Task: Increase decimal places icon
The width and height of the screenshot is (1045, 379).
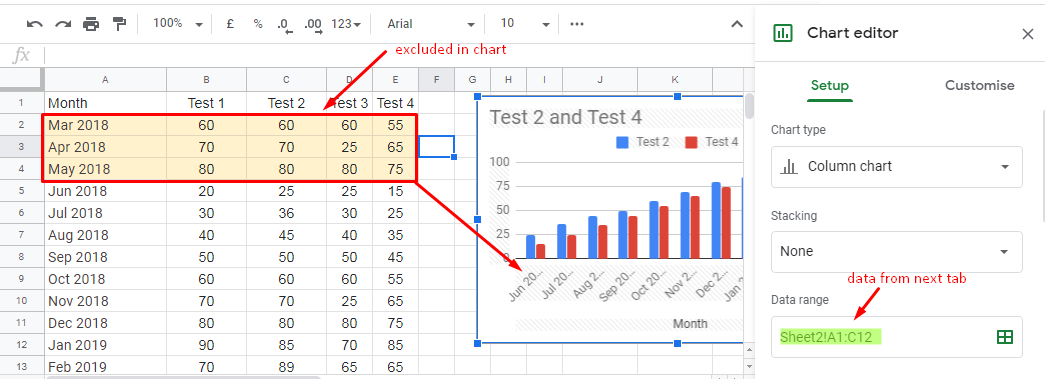Action: click(313, 25)
